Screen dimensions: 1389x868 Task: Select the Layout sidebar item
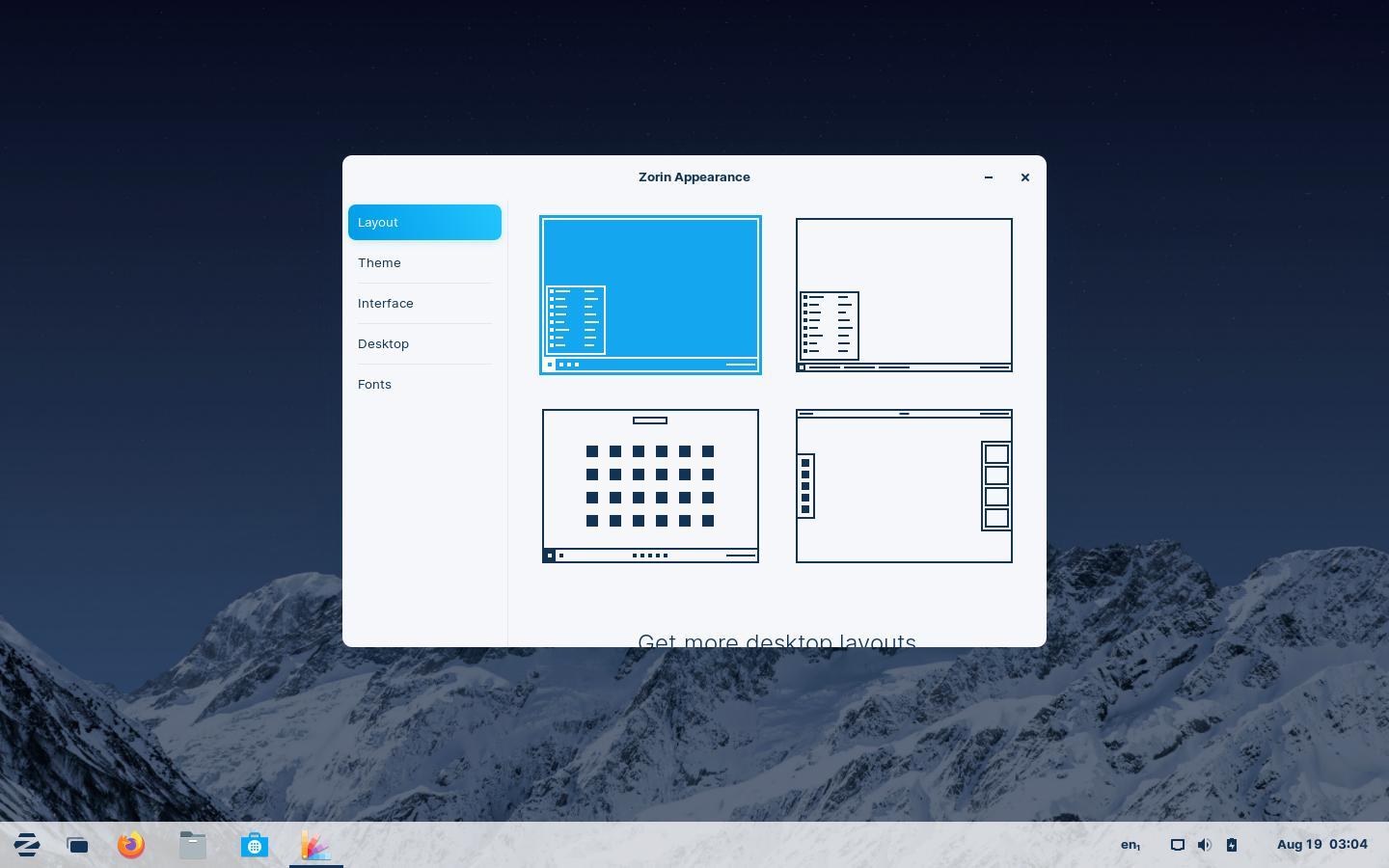point(424,222)
